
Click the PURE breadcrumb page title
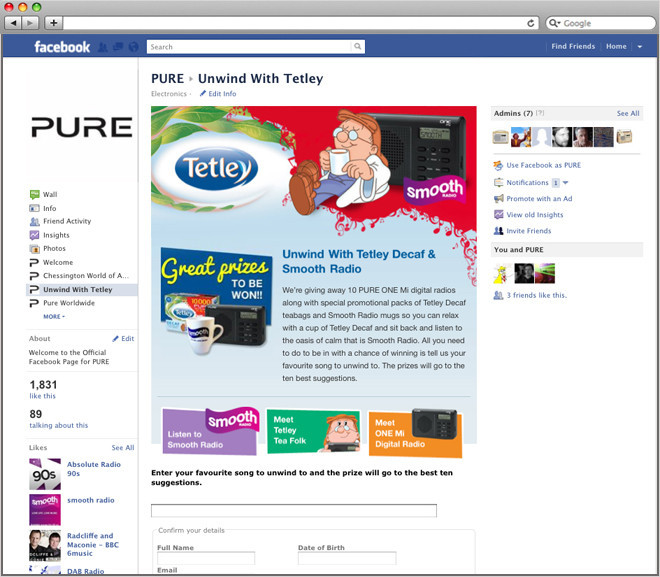click(x=168, y=79)
